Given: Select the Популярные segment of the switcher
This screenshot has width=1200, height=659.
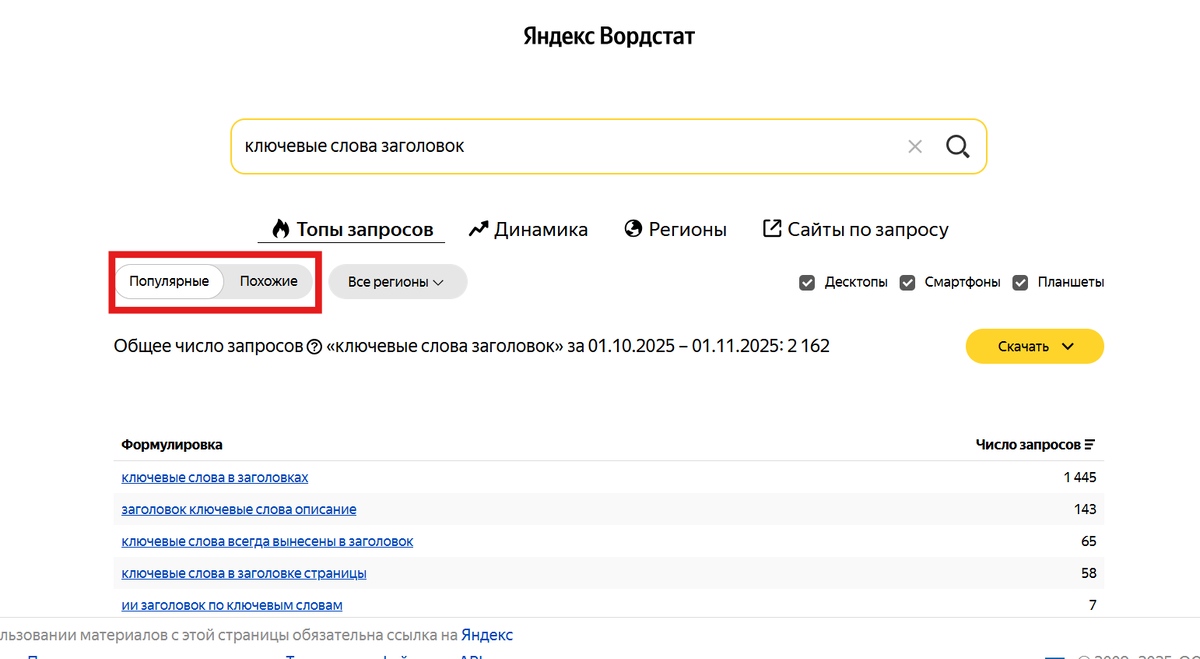Looking at the screenshot, I should 169,281.
